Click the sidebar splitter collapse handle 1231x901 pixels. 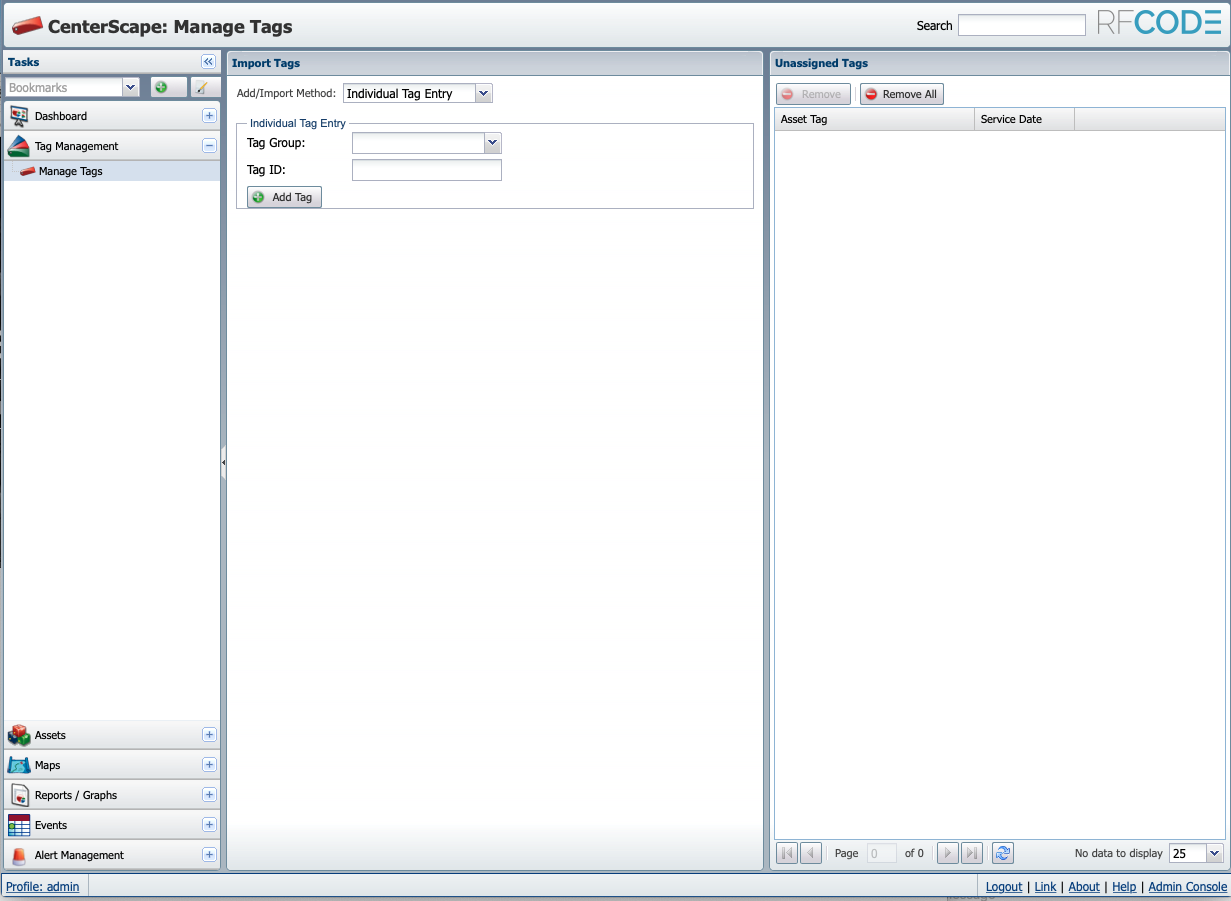click(x=223, y=462)
